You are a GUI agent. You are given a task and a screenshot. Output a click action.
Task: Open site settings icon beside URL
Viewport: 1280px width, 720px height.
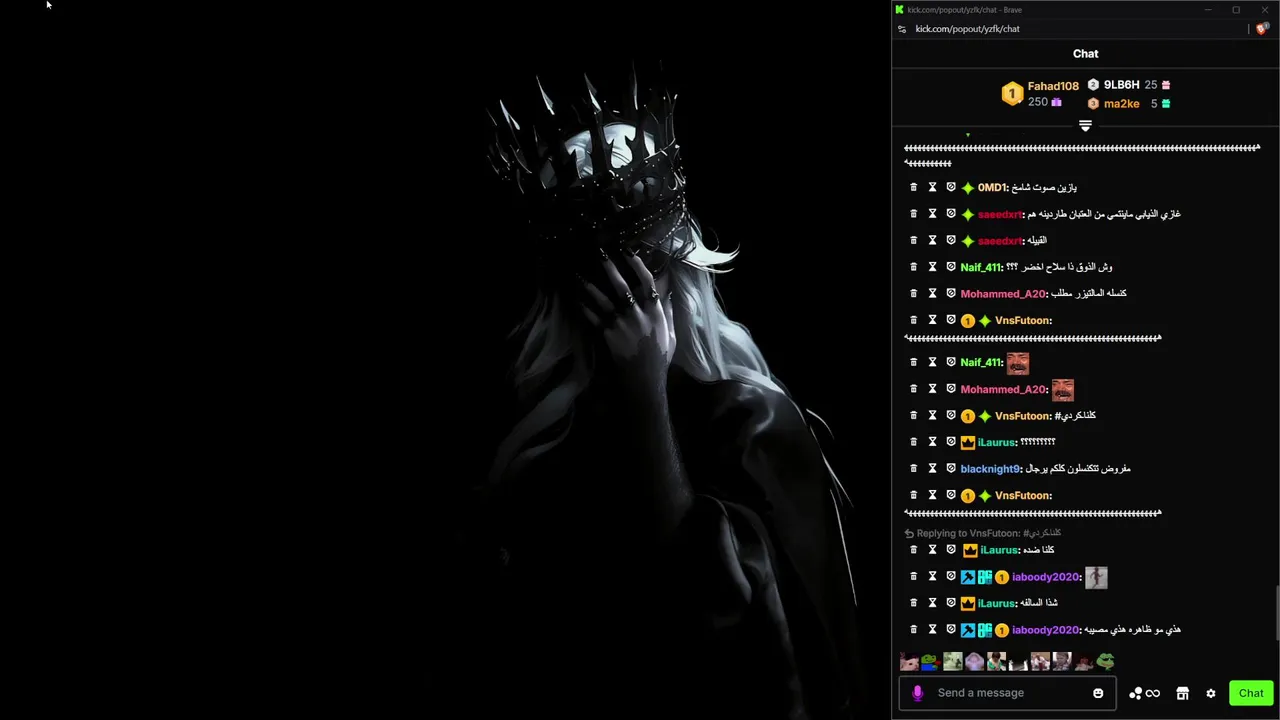(x=902, y=29)
